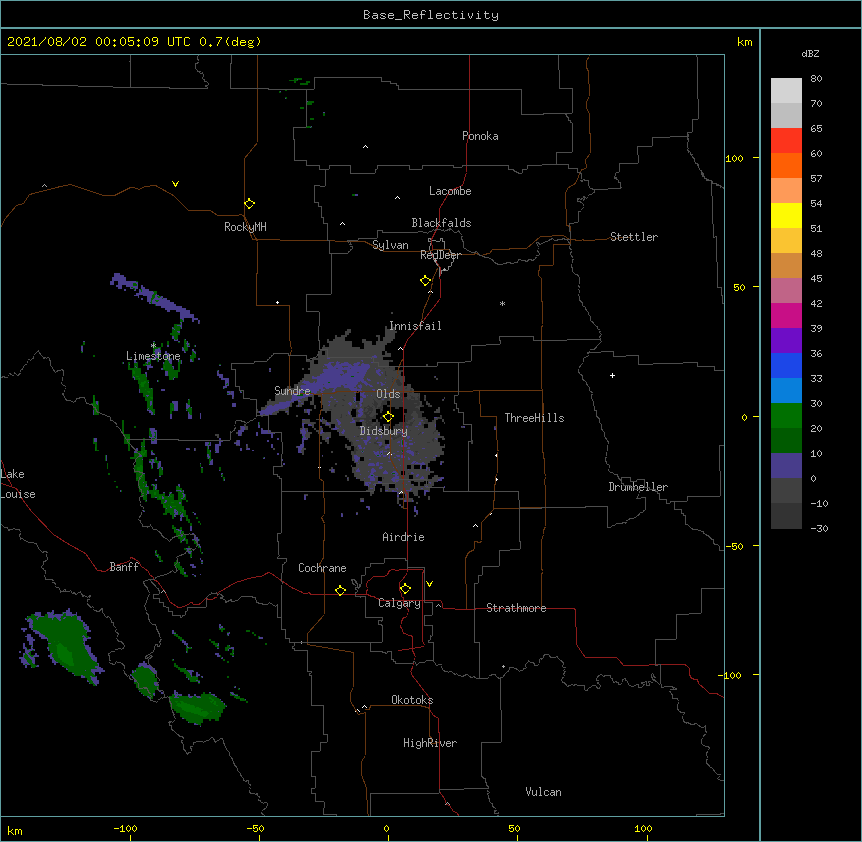The width and height of the screenshot is (862, 842).
Task: Click the dBZ legend heading
Action: pos(810,53)
